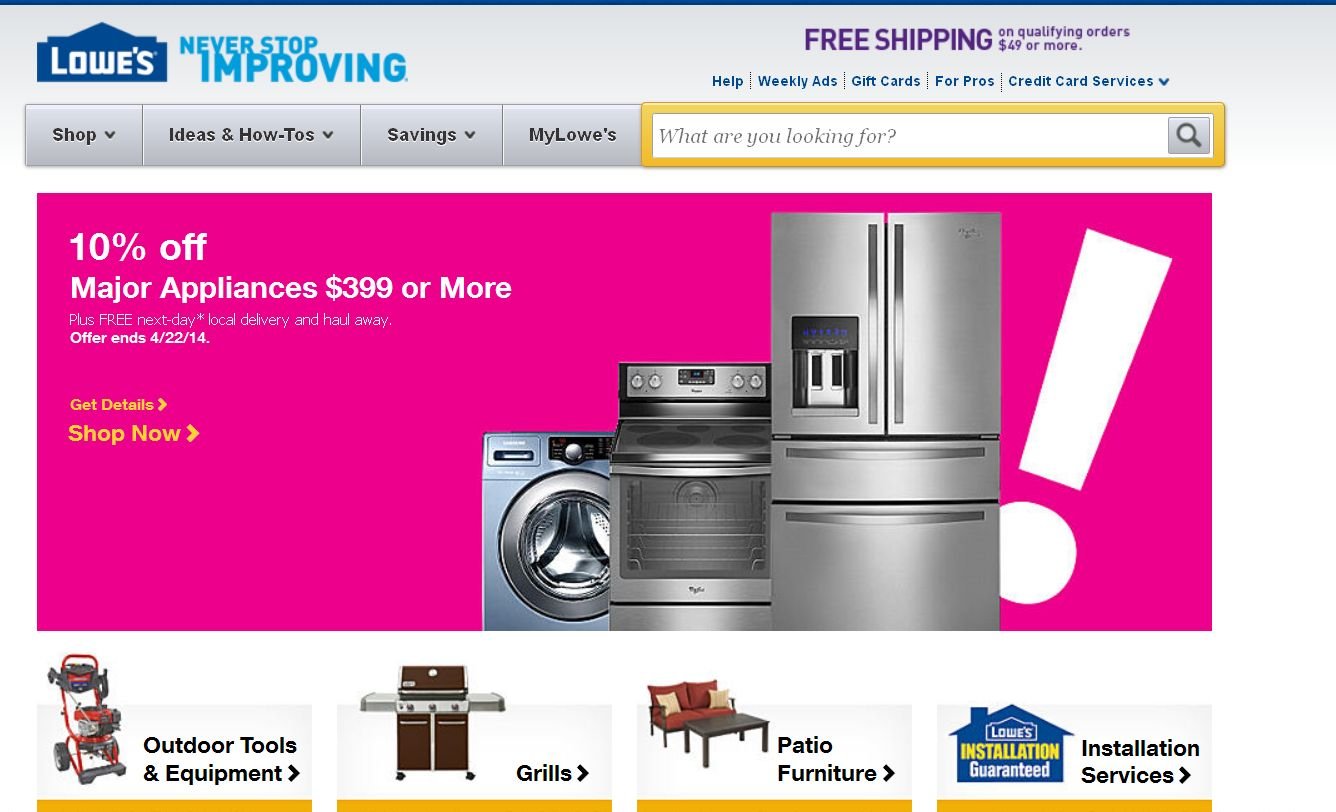
Task: Click the grill product image
Action: click(432, 722)
